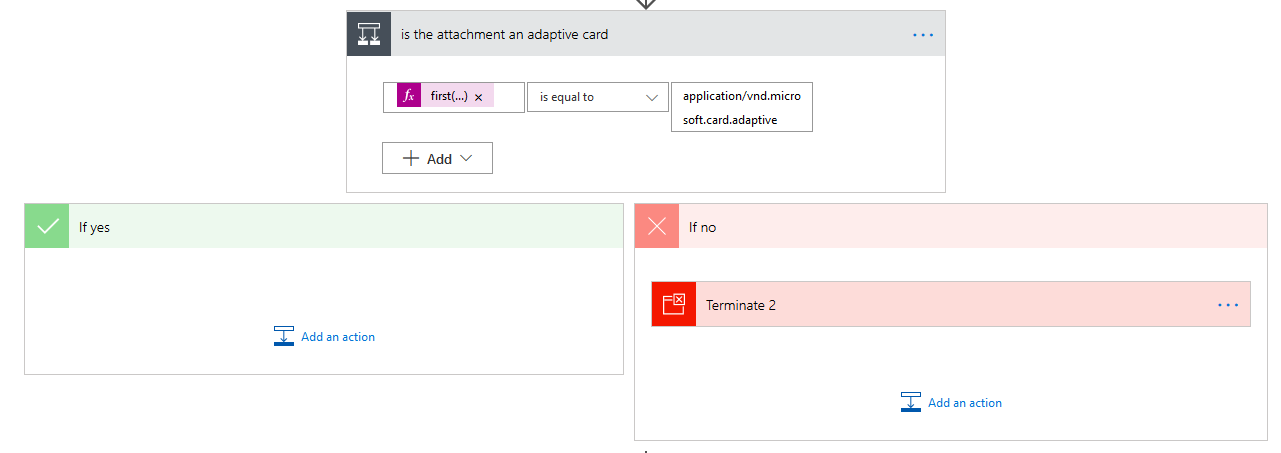Click the condition icon in the card header
1281x453 pixels.
point(368,34)
